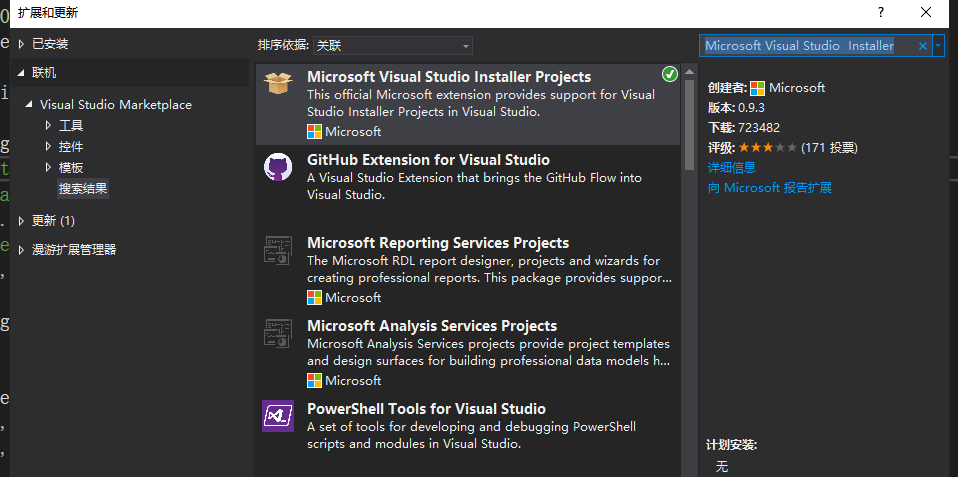Open the 排序依据 sort dropdown

[x=393, y=46]
